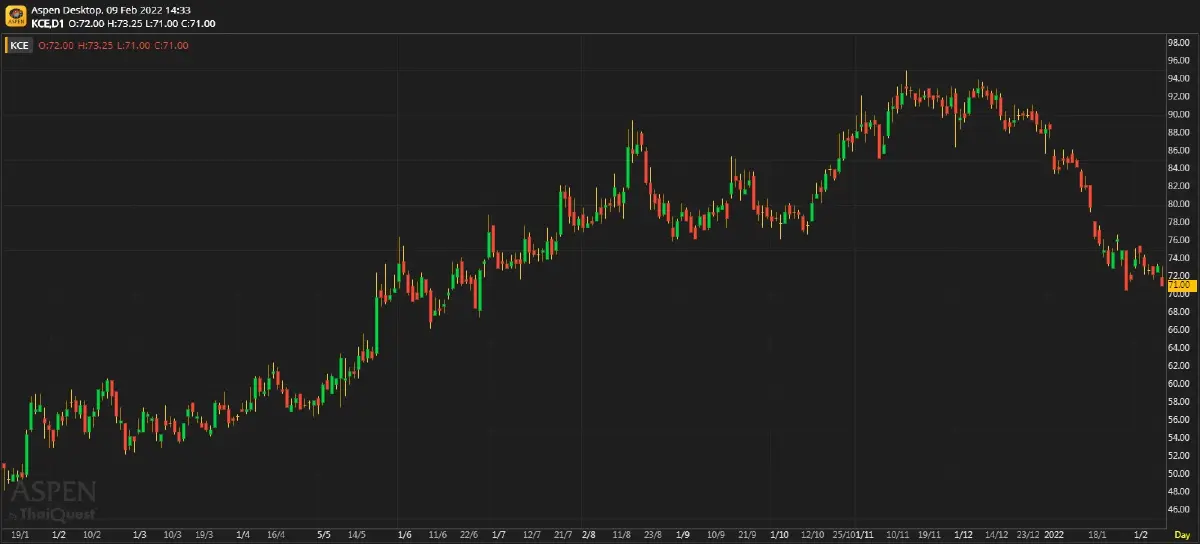Click the Aspen logo icon in header
The height and width of the screenshot is (544, 1200).
click(16, 15)
